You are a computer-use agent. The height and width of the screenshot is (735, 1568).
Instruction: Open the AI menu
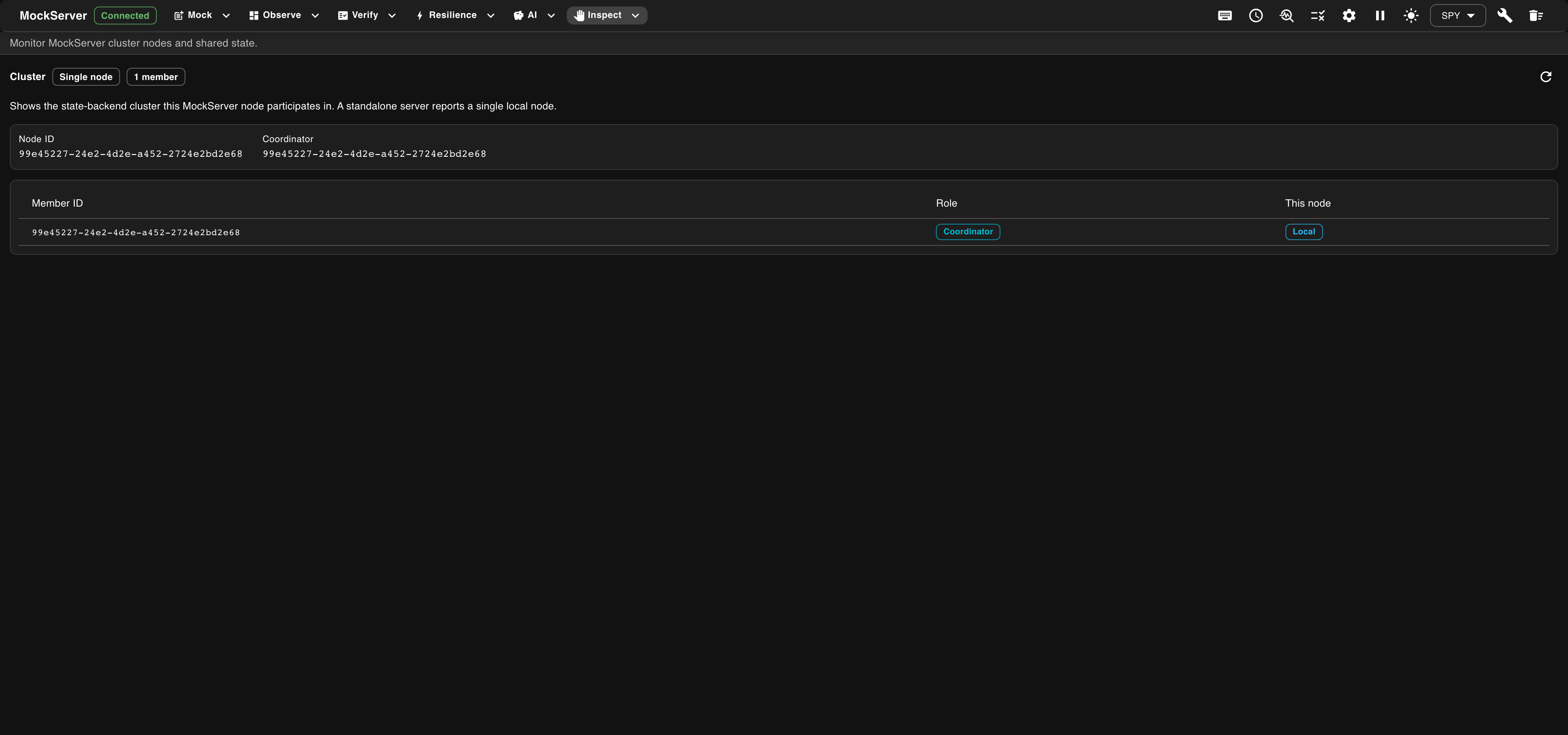point(534,15)
